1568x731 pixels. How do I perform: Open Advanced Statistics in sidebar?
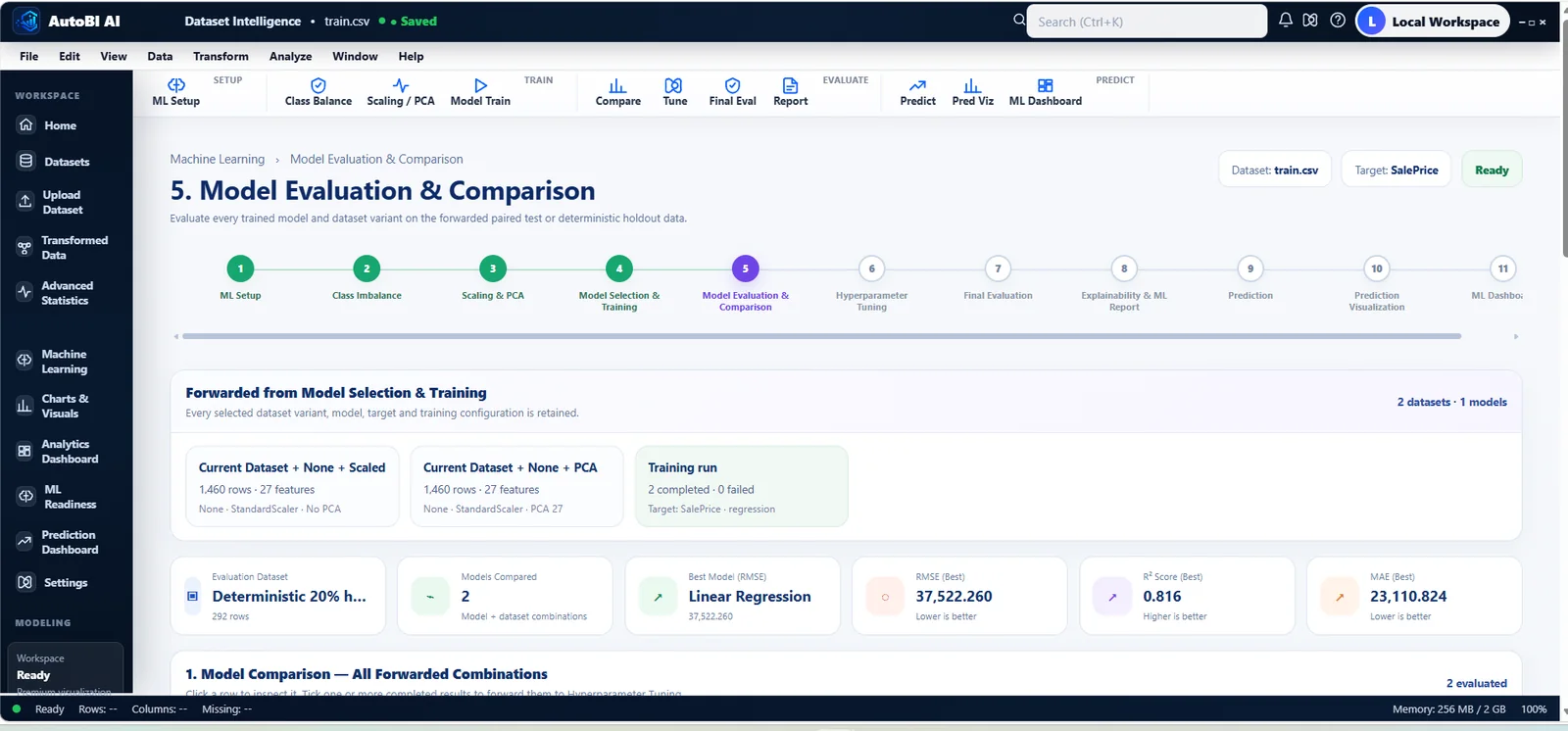point(66,293)
